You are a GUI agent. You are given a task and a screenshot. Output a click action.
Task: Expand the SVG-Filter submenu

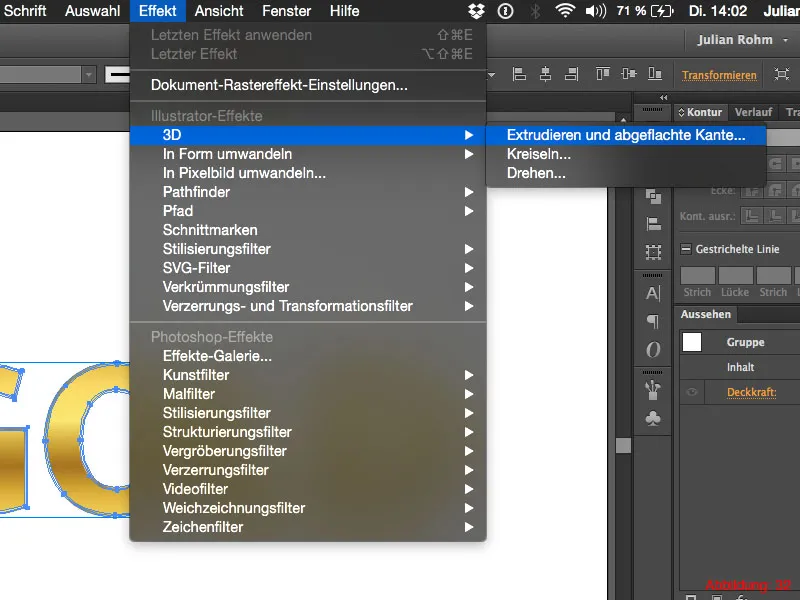click(x=308, y=268)
